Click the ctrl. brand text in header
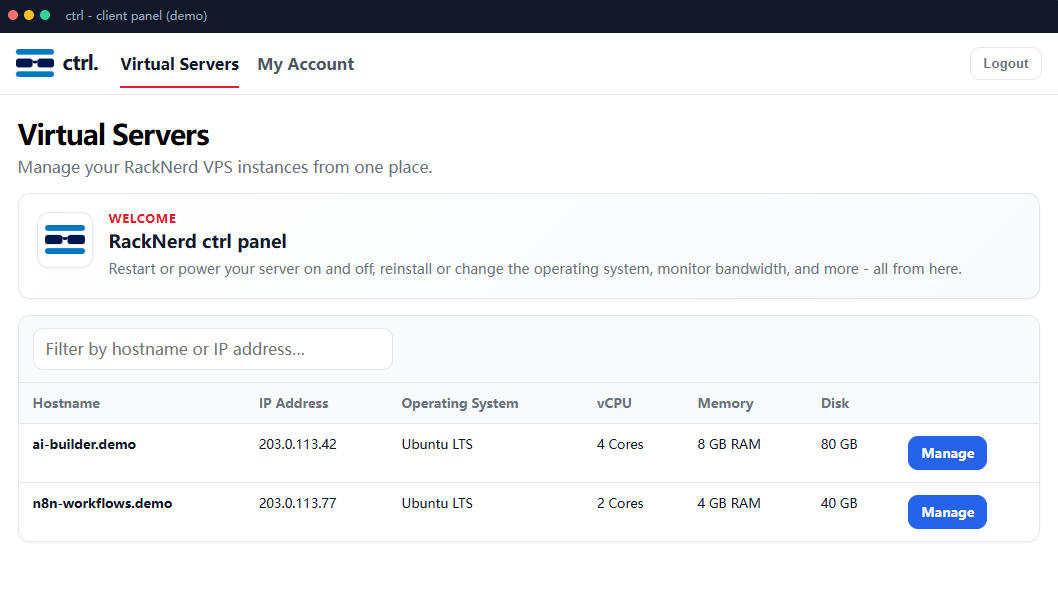Viewport: 1058px width, 607px height. click(x=80, y=63)
